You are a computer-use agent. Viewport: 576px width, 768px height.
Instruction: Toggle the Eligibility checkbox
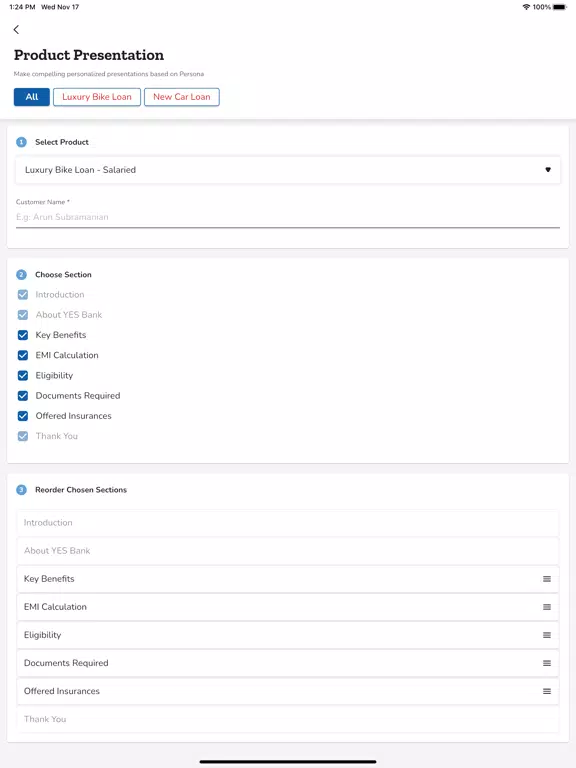tap(23, 376)
